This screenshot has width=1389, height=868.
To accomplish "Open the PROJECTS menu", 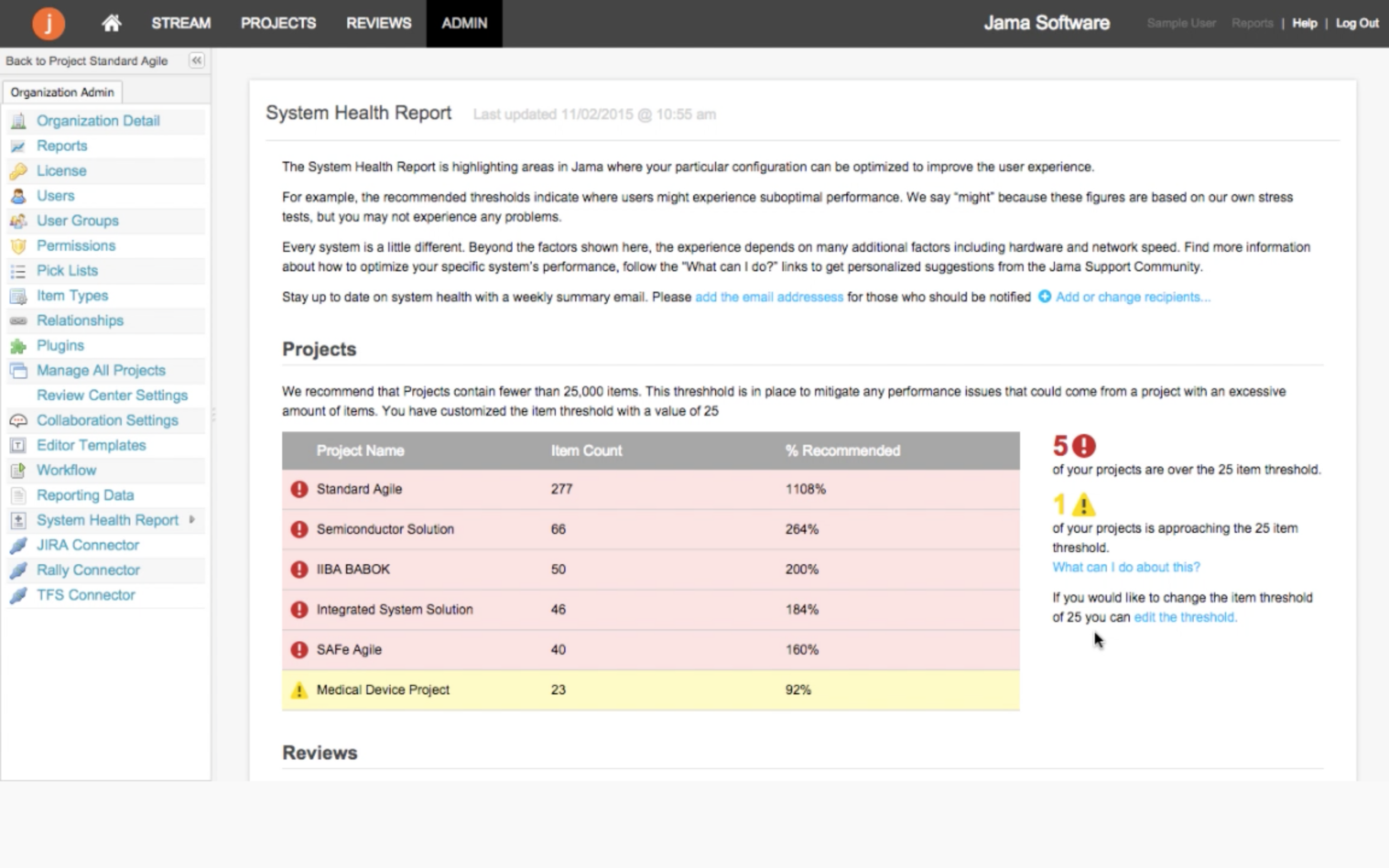I will coord(278,23).
